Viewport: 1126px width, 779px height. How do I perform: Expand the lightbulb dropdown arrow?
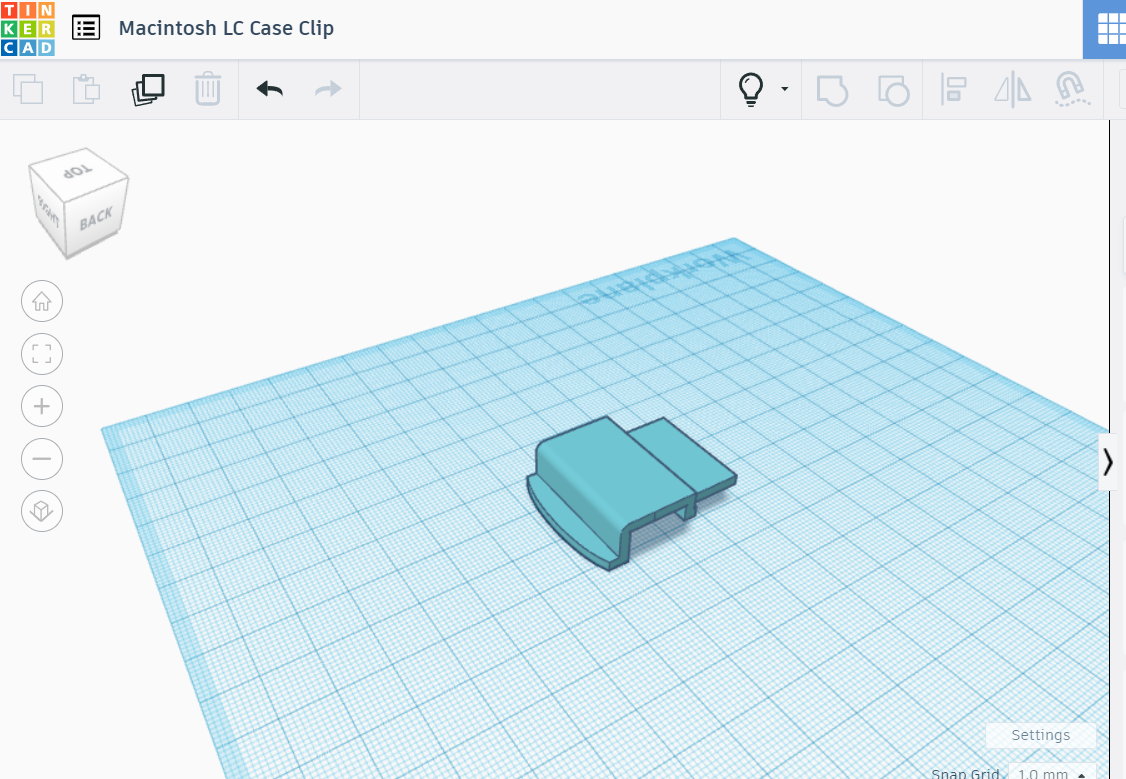tap(783, 89)
